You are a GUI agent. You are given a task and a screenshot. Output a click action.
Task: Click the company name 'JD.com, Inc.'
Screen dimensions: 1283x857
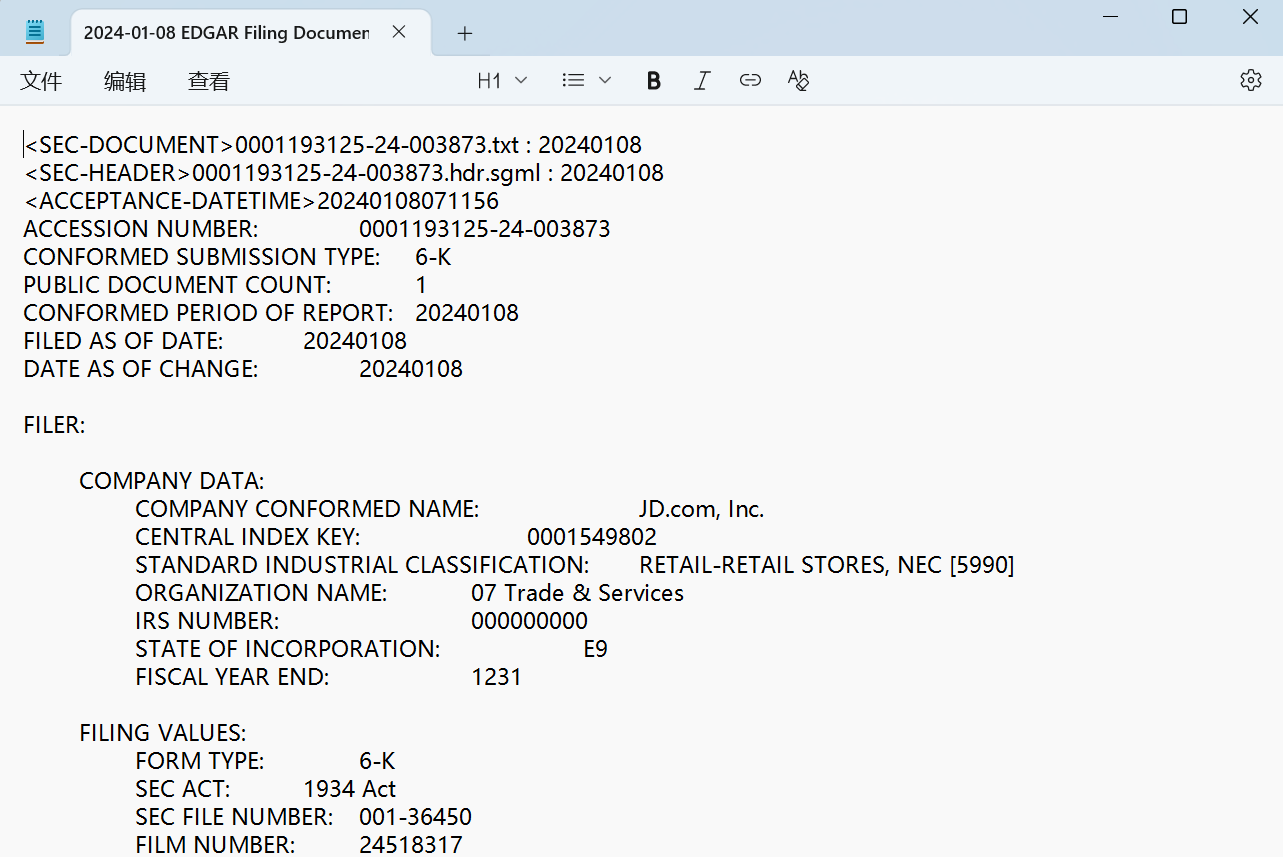pos(702,509)
